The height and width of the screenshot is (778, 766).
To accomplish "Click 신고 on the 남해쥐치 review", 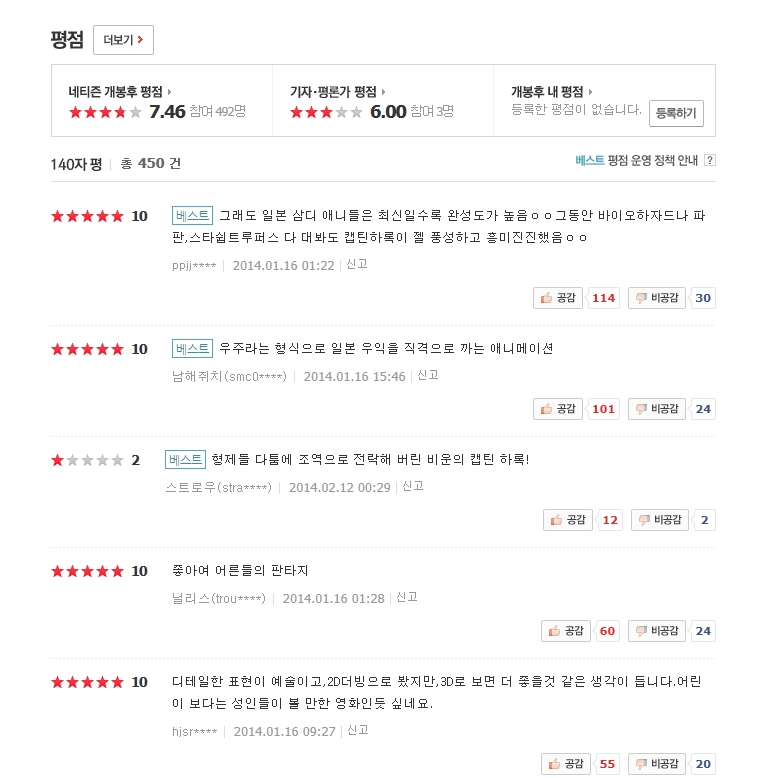I will pos(428,376).
